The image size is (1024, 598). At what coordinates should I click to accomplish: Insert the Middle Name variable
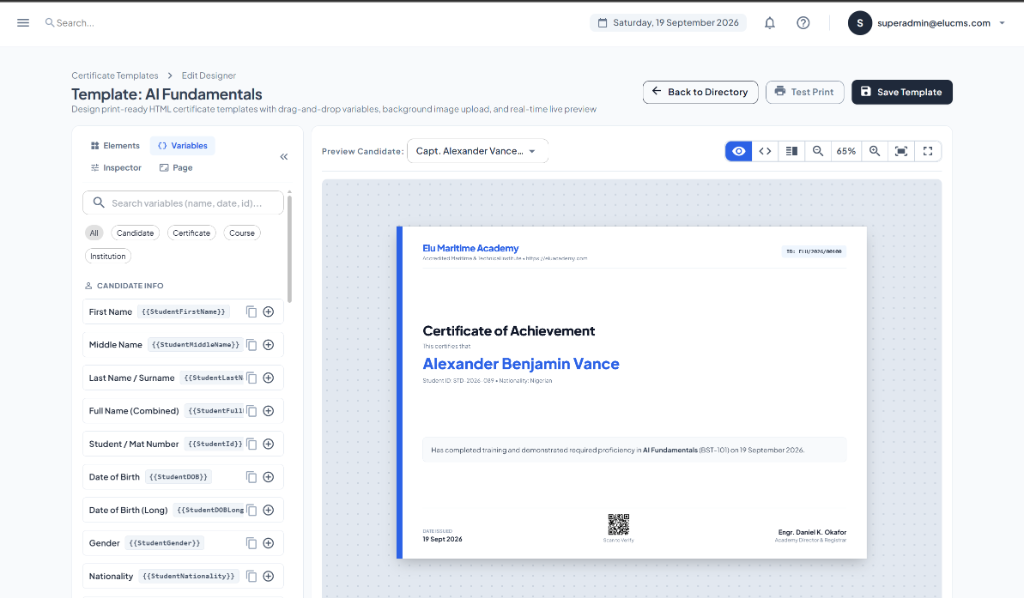pos(268,345)
